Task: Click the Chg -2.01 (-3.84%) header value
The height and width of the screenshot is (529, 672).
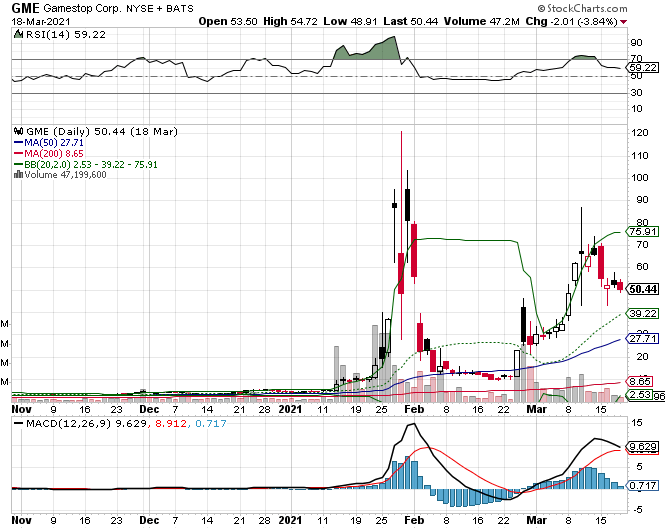Action: click(572, 21)
